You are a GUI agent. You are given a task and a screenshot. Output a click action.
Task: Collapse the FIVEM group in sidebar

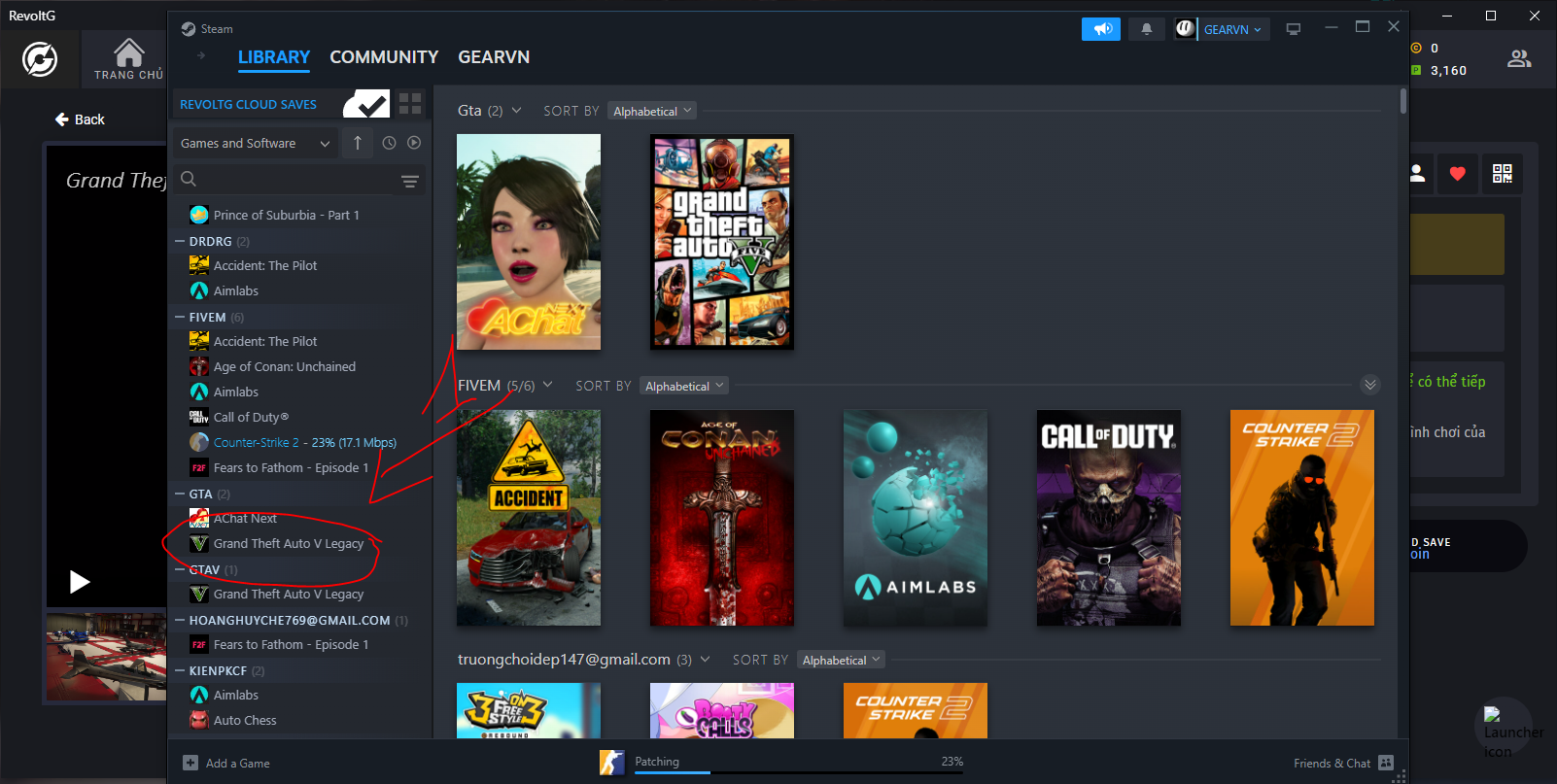[x=180, y=317]
